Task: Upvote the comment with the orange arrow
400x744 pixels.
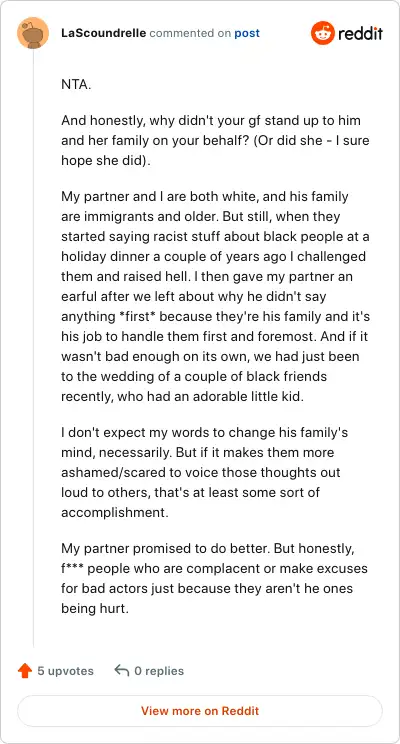Action: (x=25, y=671)
